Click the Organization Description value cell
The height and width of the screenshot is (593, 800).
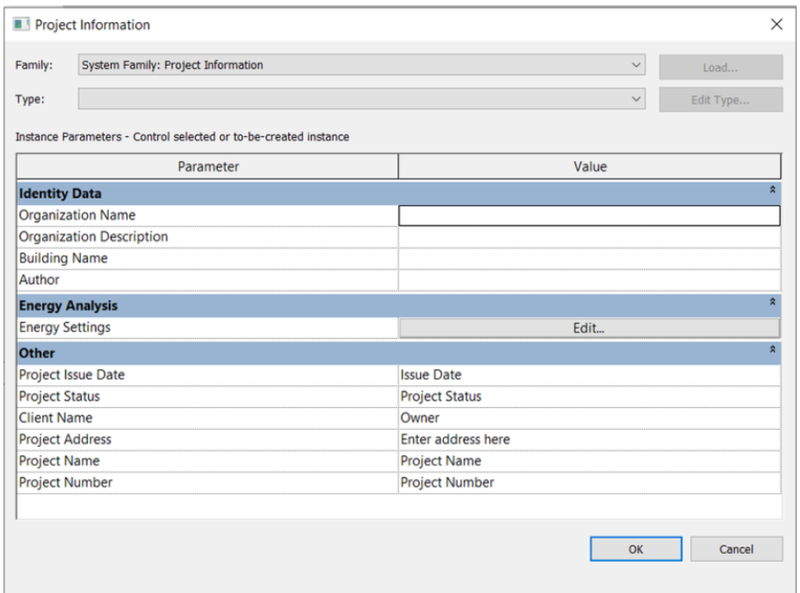[x=589, y=237]
